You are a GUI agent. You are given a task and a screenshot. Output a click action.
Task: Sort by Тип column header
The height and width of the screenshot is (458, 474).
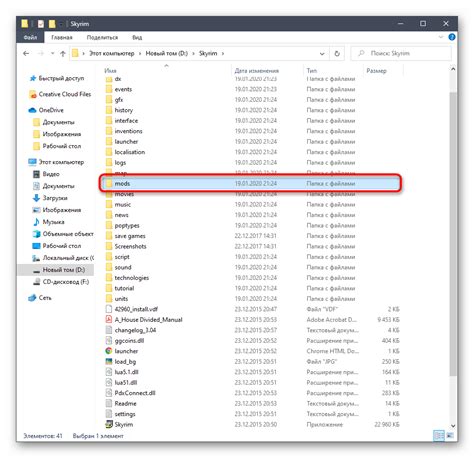tap(312, 71)
